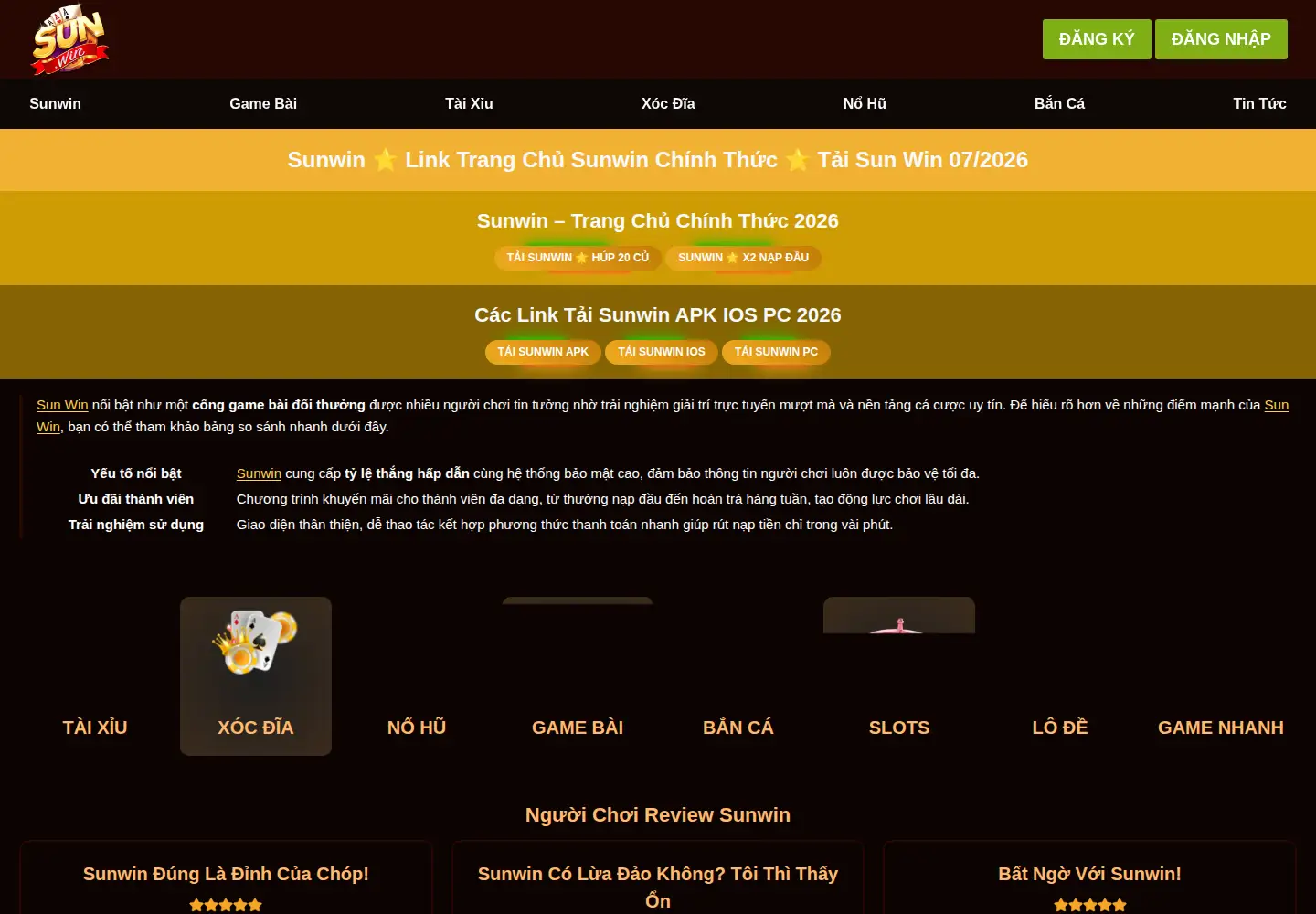Open Nổ Hũ navigation item
The width and height of the screenshot is (1316, 914).
coord(865,103)
